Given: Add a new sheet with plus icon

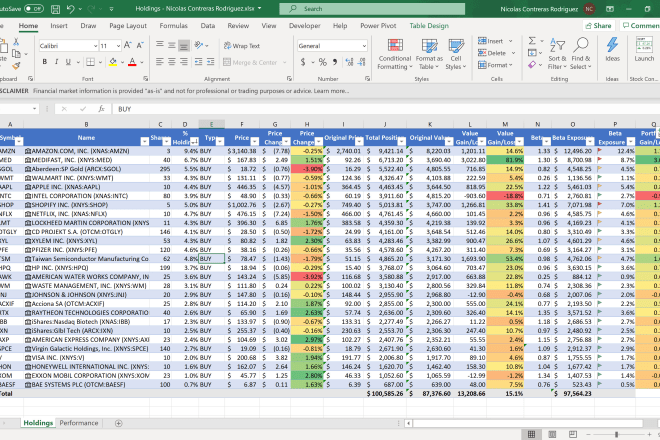Looking at the screenshot, I should (119, 423).
